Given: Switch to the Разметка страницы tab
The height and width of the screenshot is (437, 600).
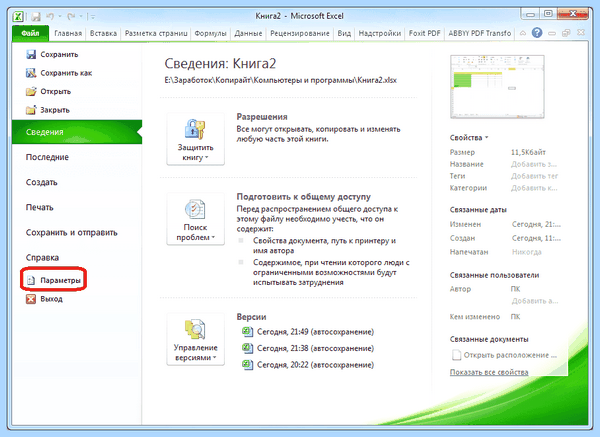Looking at the screenshot, I should [156, 33].
